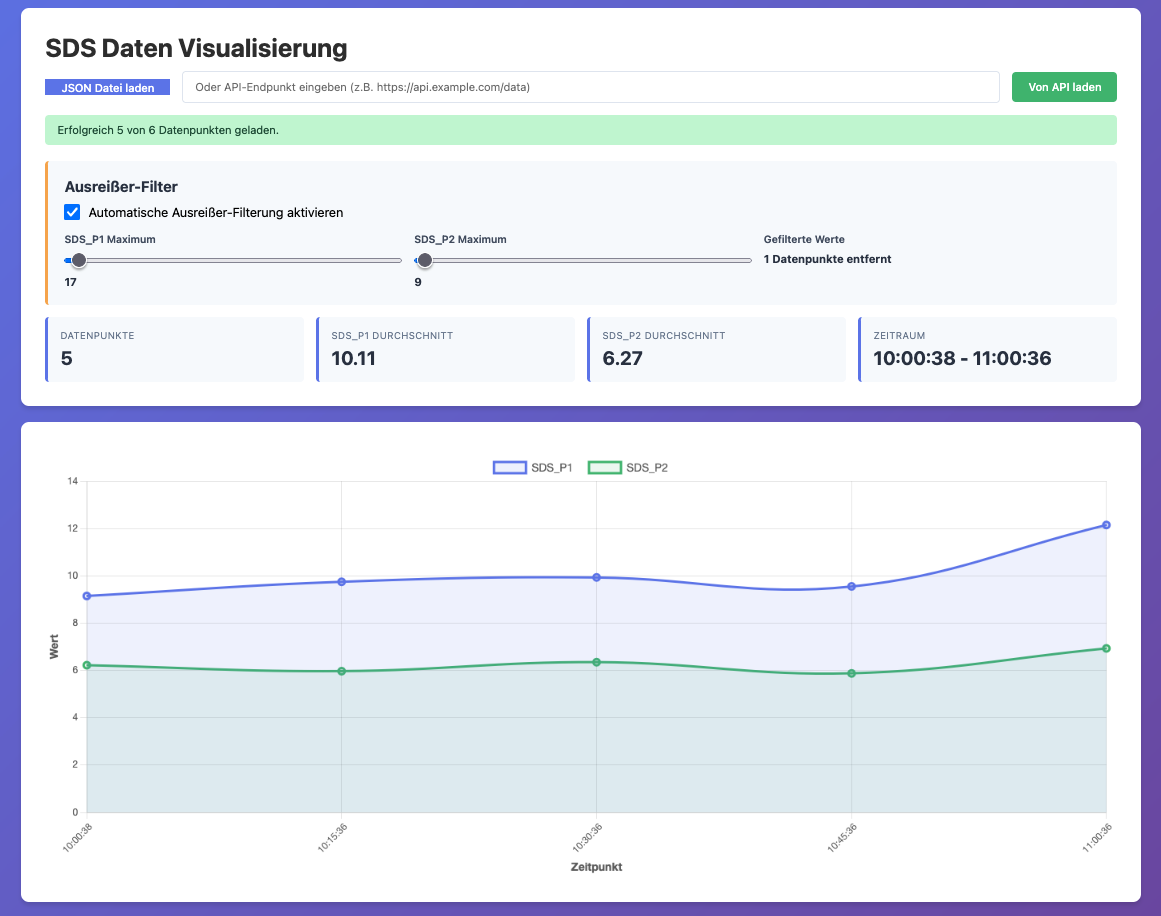Select SDS_P2 data point at 11:00:36
Image resolution: width=1161 pixels, height=916 pixels.
[1106, 648]
